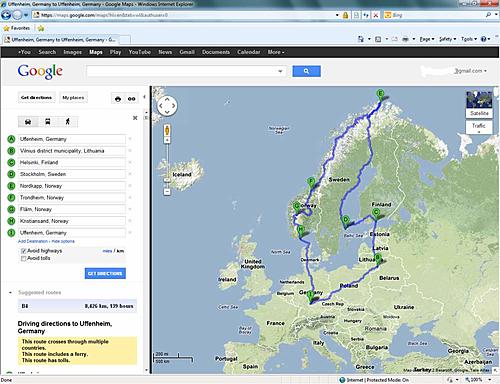Select the walking directions icon

[68, 121]
